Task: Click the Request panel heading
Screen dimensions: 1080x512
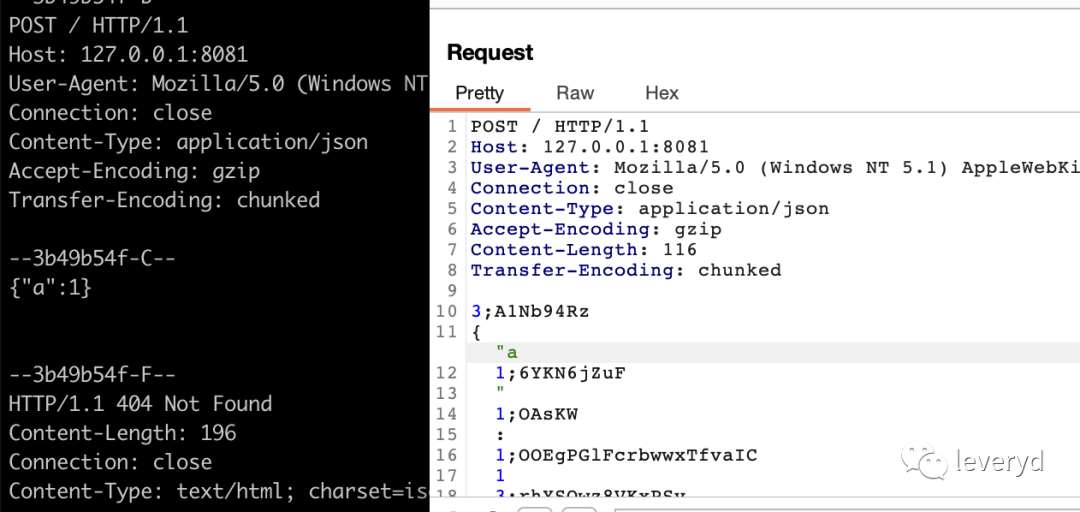Action: [490, 52]
